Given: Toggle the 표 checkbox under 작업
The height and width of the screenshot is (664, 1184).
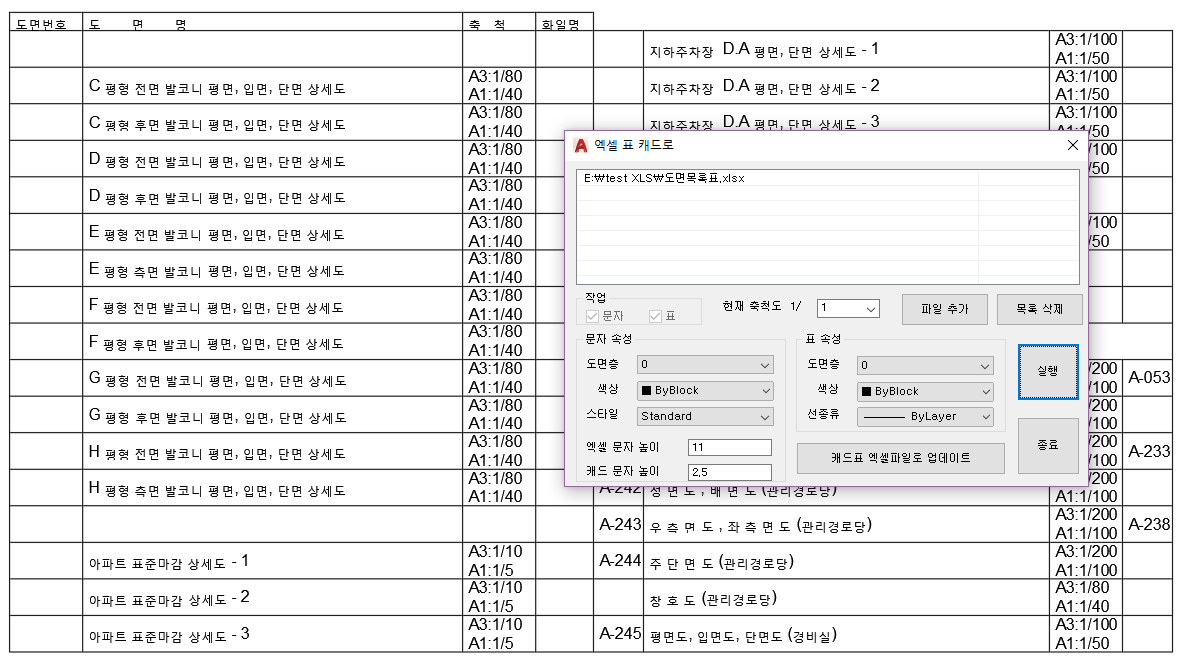Looking at the screenshot, I should [656, 317].
